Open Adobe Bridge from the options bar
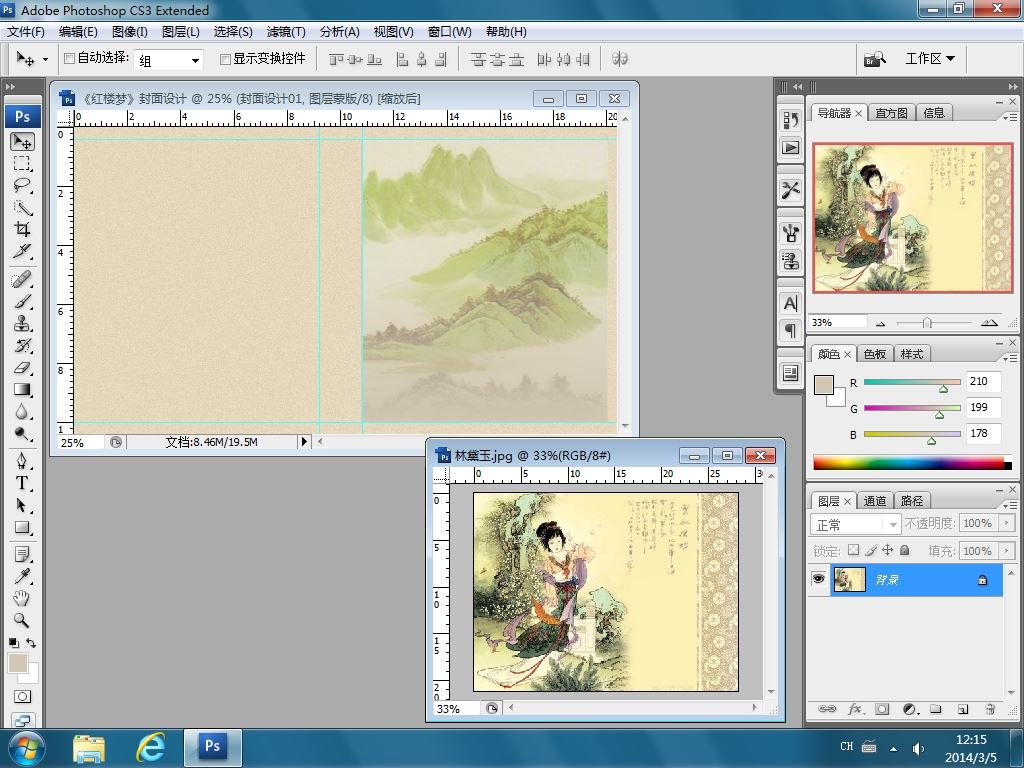 point(874,59)
